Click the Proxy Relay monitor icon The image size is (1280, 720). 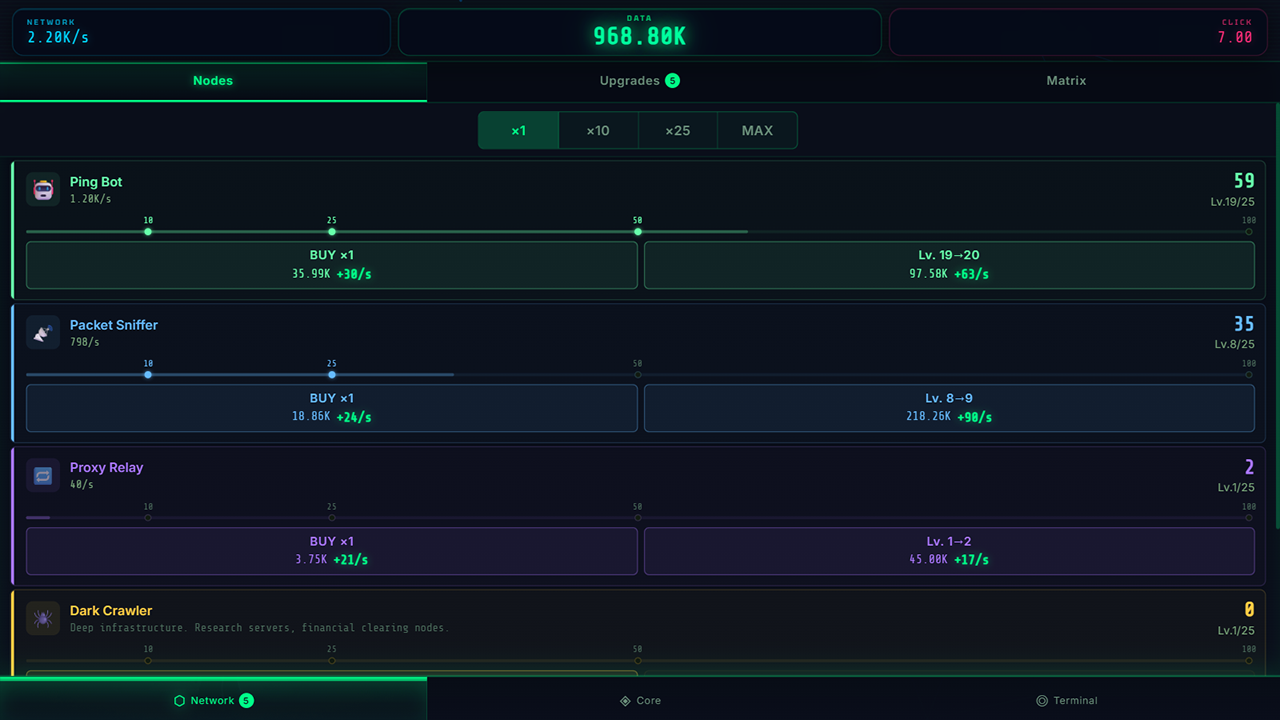coord(42,475)
